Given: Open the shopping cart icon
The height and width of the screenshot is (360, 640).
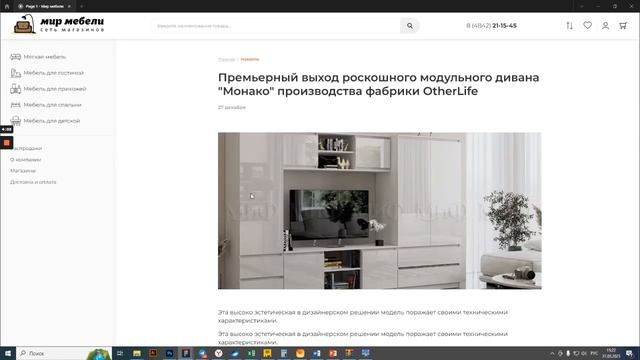Looking at the screenshot, I should coord(623,26).
